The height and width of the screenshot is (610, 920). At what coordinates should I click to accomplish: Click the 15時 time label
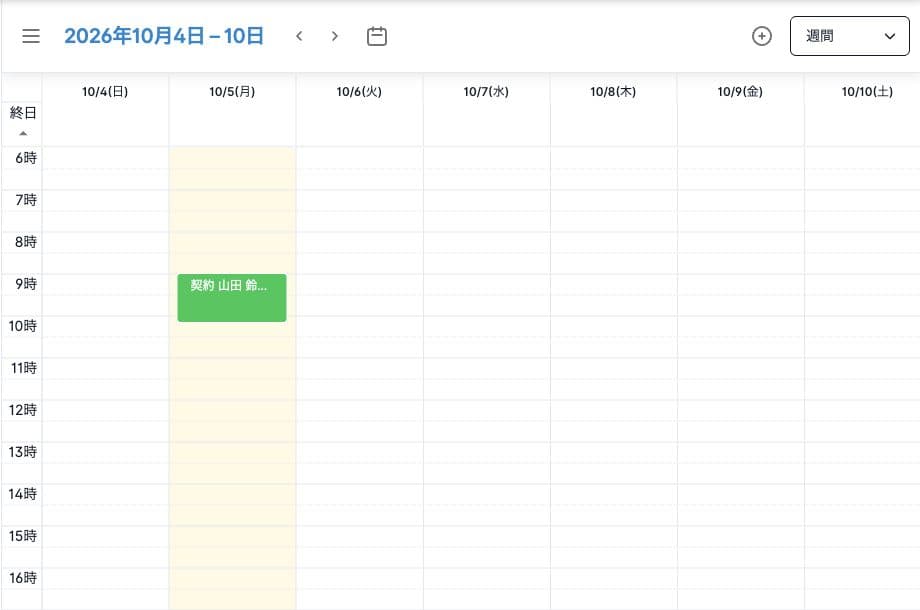(23, 536)
